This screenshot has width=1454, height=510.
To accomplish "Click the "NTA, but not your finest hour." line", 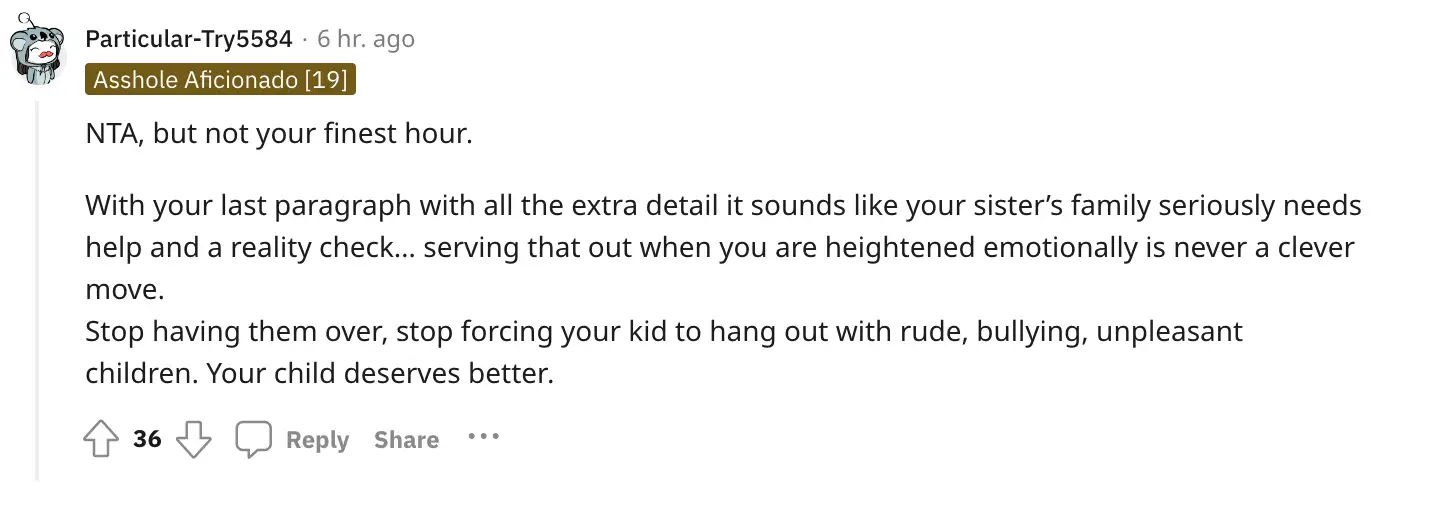I will (x=278, y=133).
